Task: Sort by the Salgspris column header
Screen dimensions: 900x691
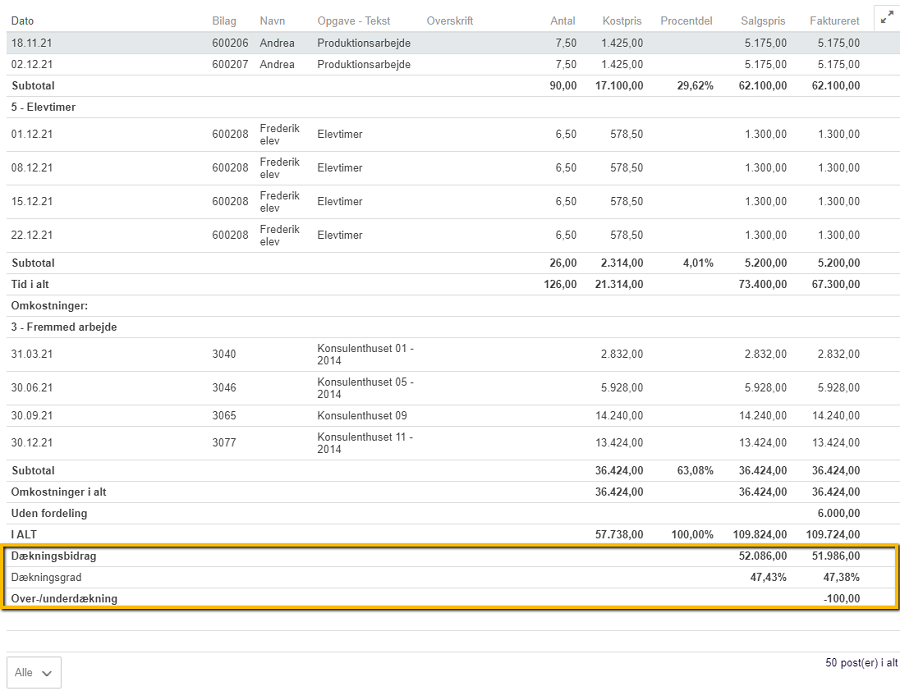Action: 763,21
